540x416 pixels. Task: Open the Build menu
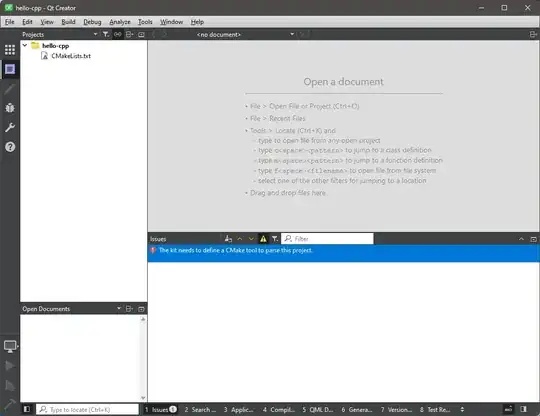(68, 22)
